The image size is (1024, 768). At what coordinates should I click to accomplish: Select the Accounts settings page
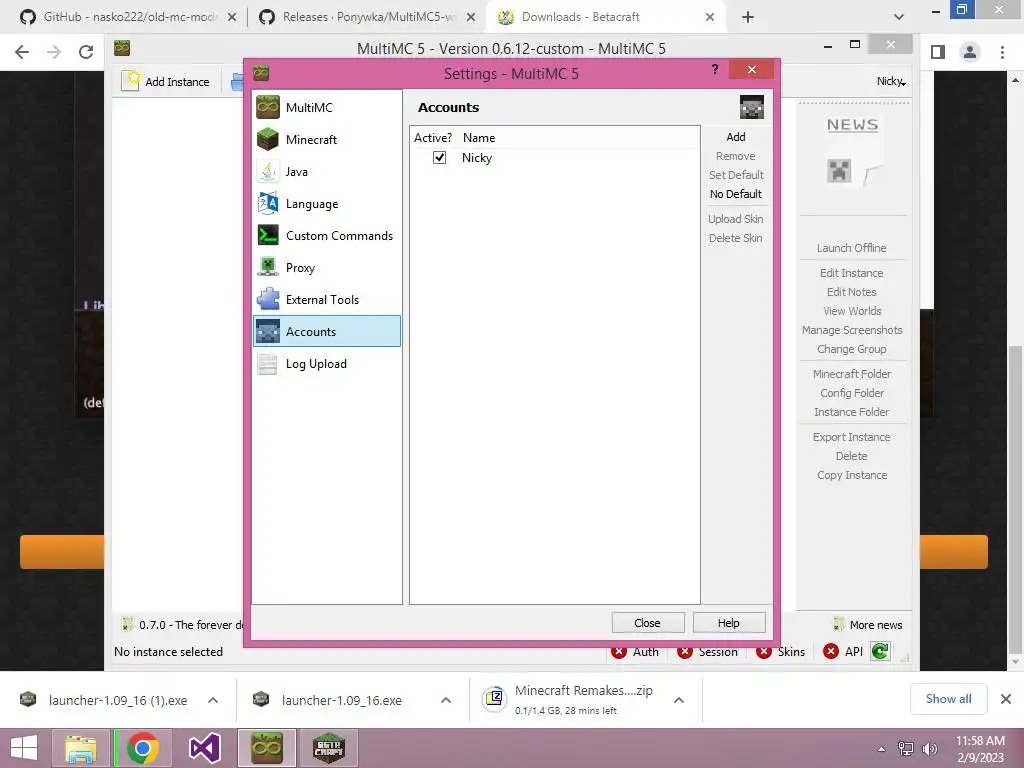tap(327, 331)
